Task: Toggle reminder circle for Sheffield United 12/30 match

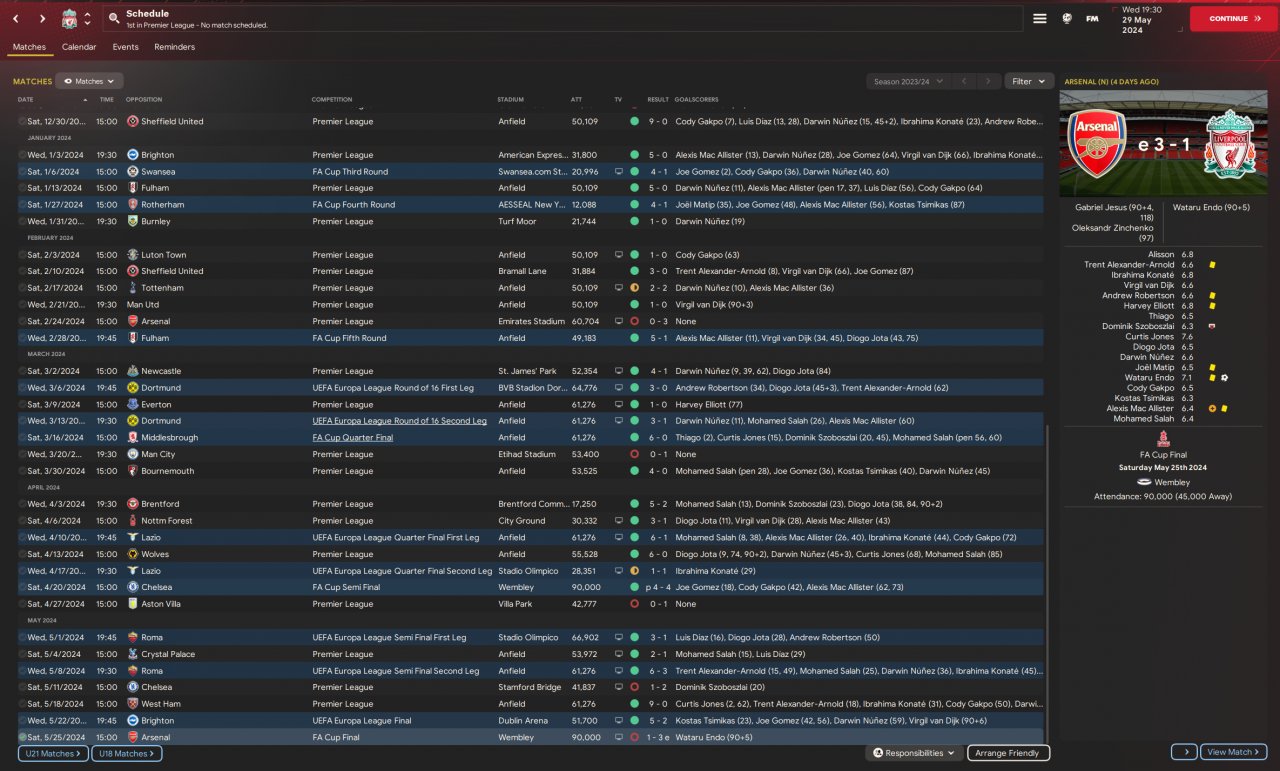Action: tap(22, 121)
